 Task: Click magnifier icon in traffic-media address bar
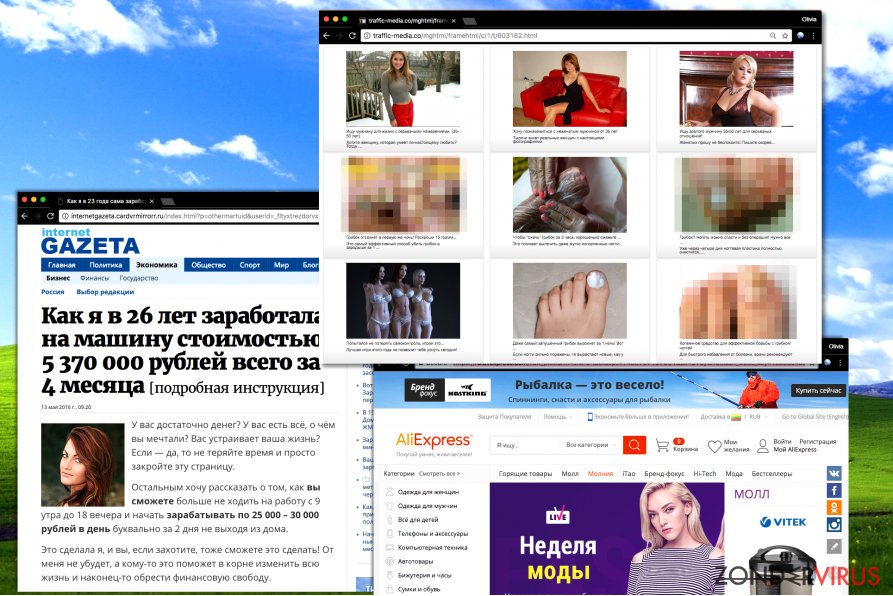click(x=773, y=35)
